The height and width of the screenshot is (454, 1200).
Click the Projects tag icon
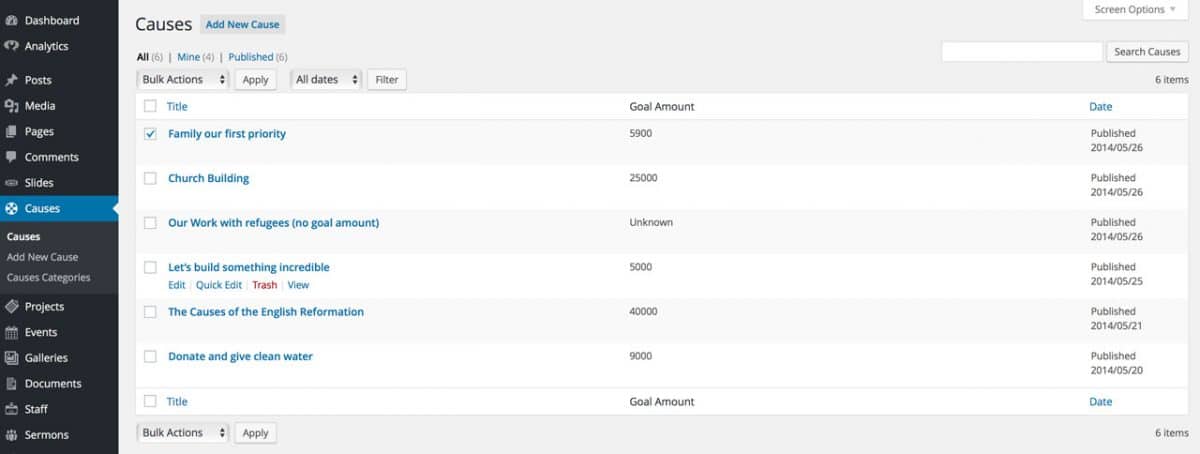coord(11,307)
